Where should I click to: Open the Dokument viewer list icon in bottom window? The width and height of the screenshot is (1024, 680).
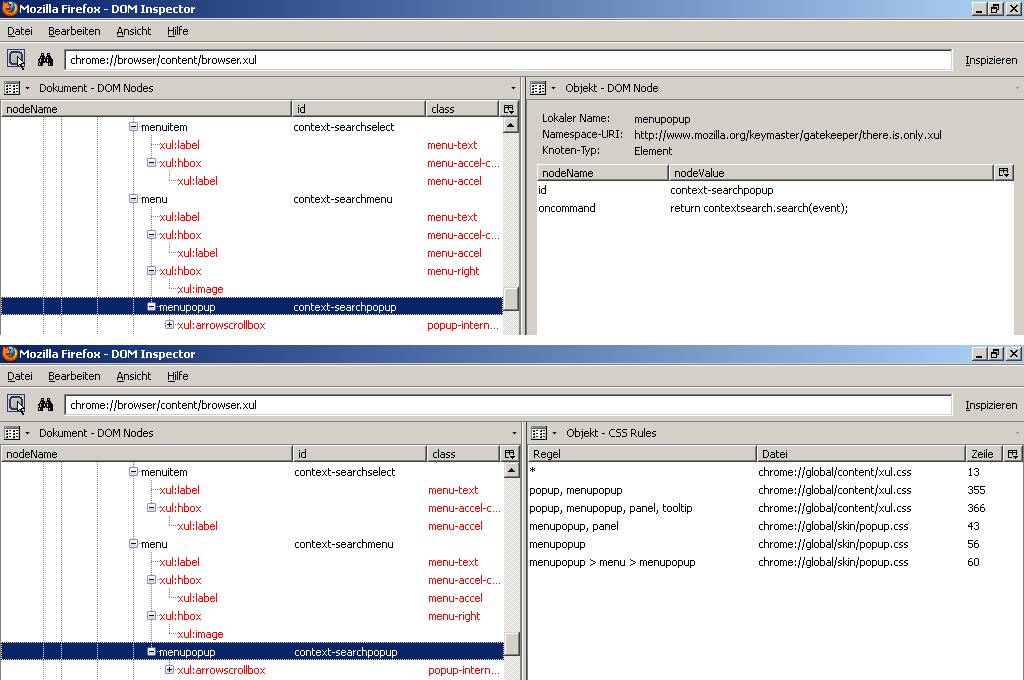[12, 432]
